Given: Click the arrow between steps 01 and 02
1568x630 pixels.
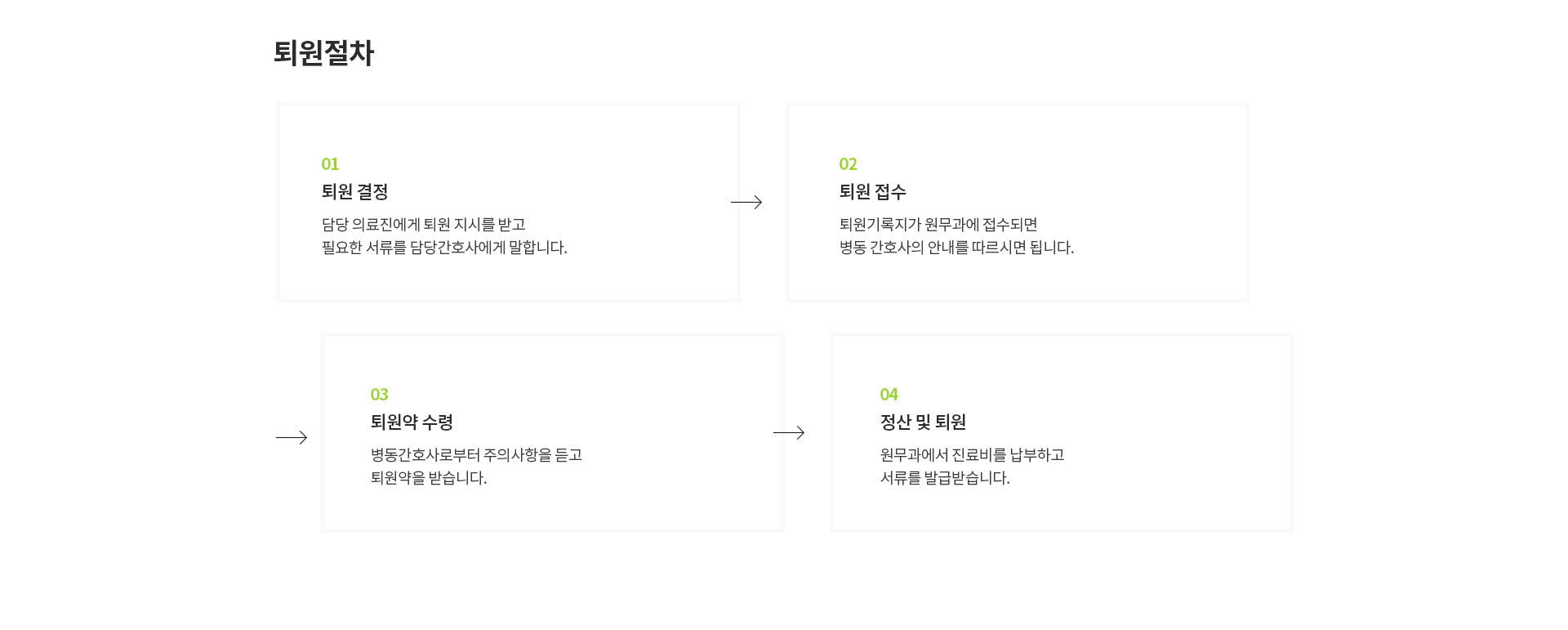Looking at the screenshot, I should pyautogui.click(x=746, y=202).
